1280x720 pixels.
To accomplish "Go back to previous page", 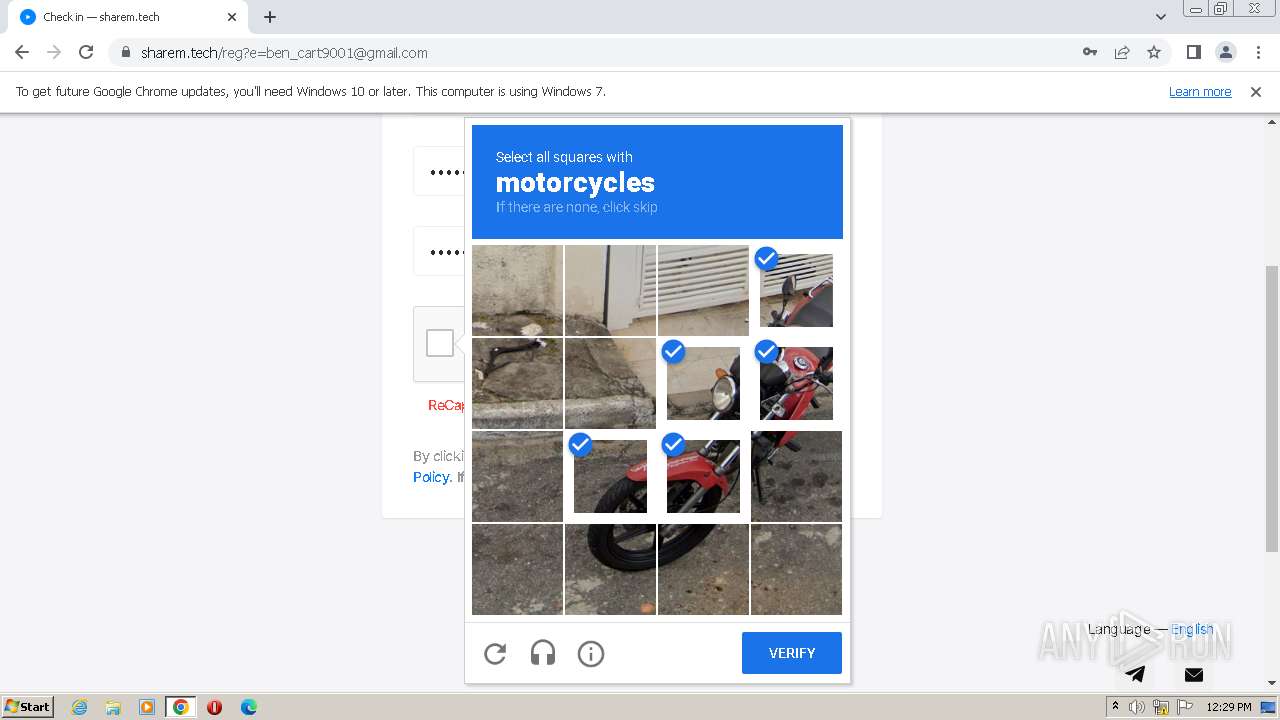I will [22, 52].
